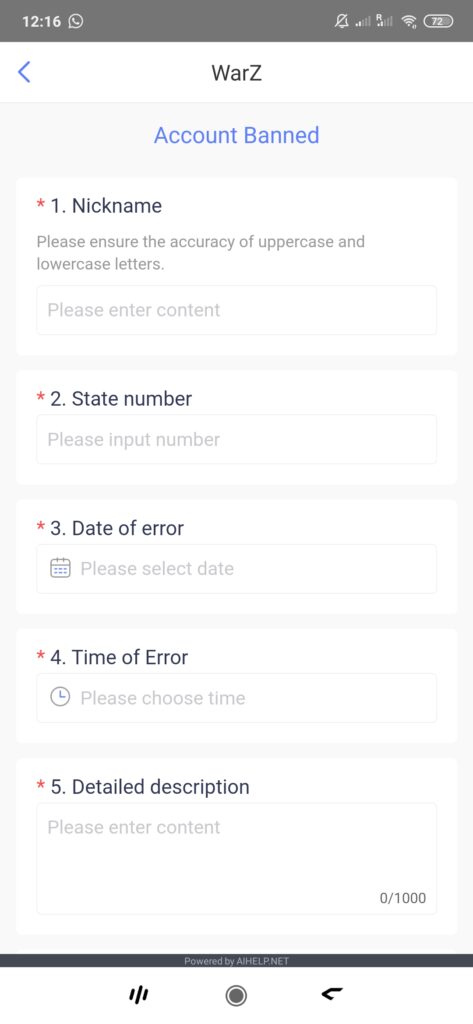Tap the Wi-Fi status icon
The image size is (473, 1024).
coord(409,22)
